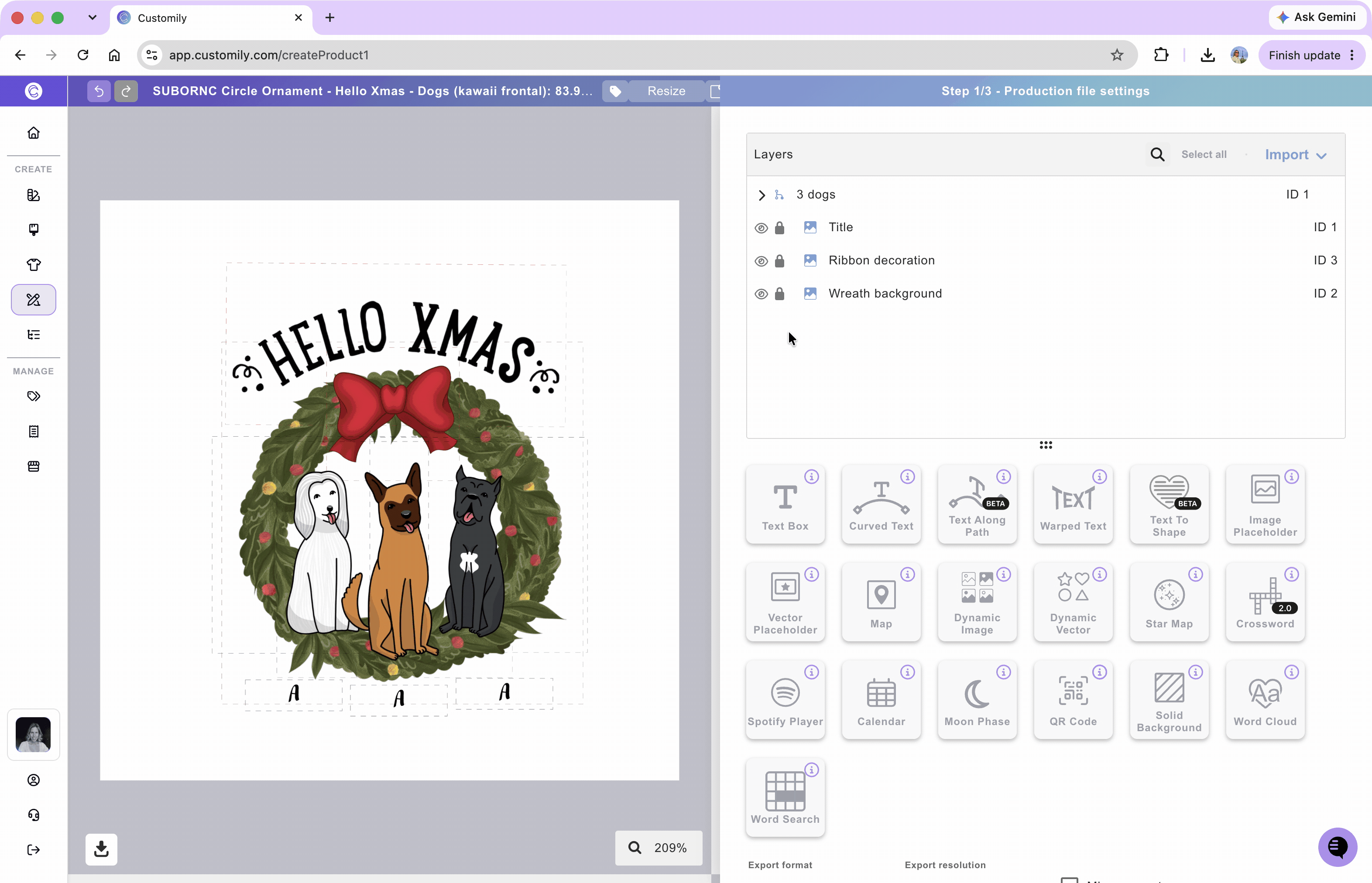This screenshot has width=1372, height=883.
Task: Add a Word Cloud element
Action: [1265, 699]
